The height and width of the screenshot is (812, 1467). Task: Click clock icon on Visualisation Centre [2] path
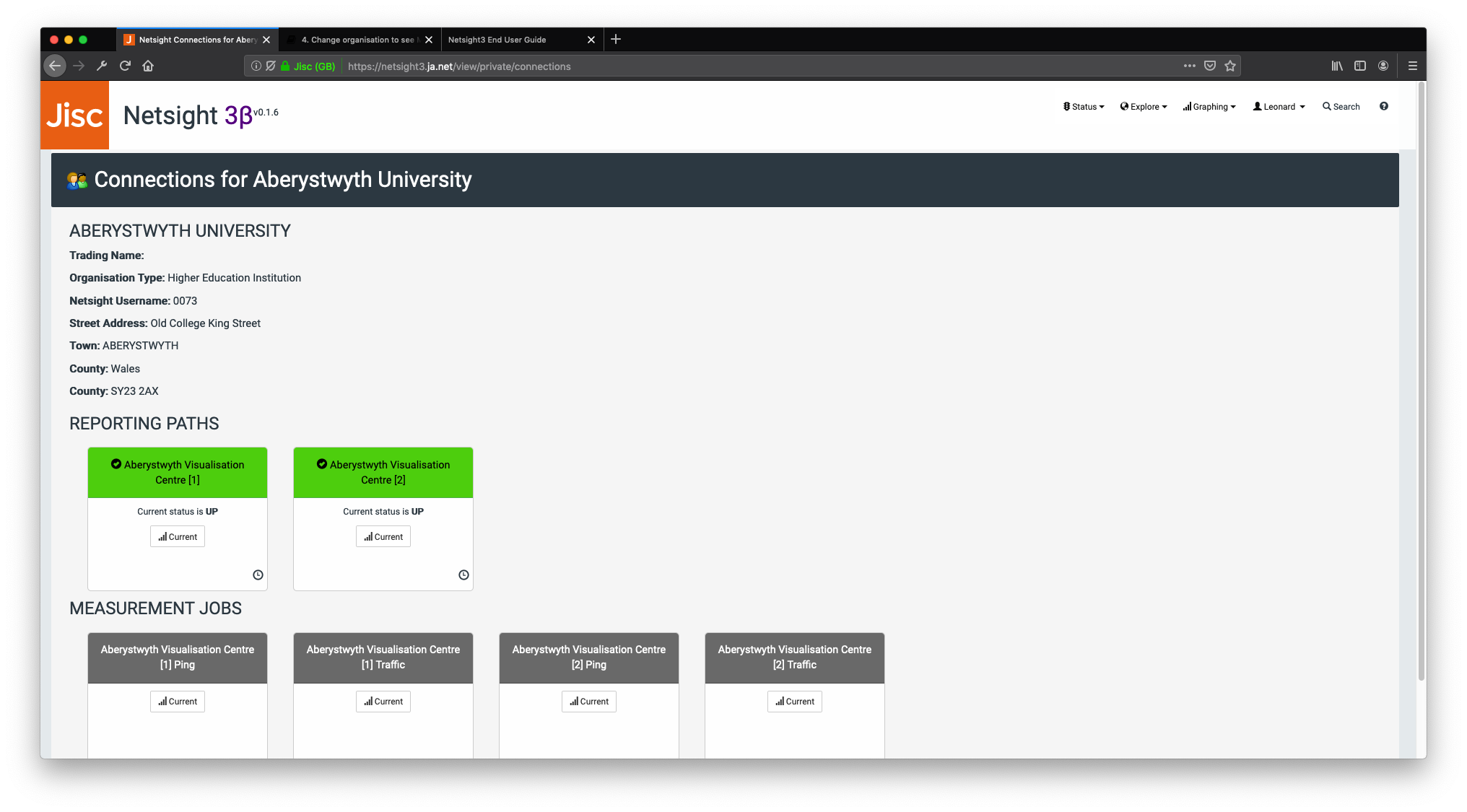[463, 575]
